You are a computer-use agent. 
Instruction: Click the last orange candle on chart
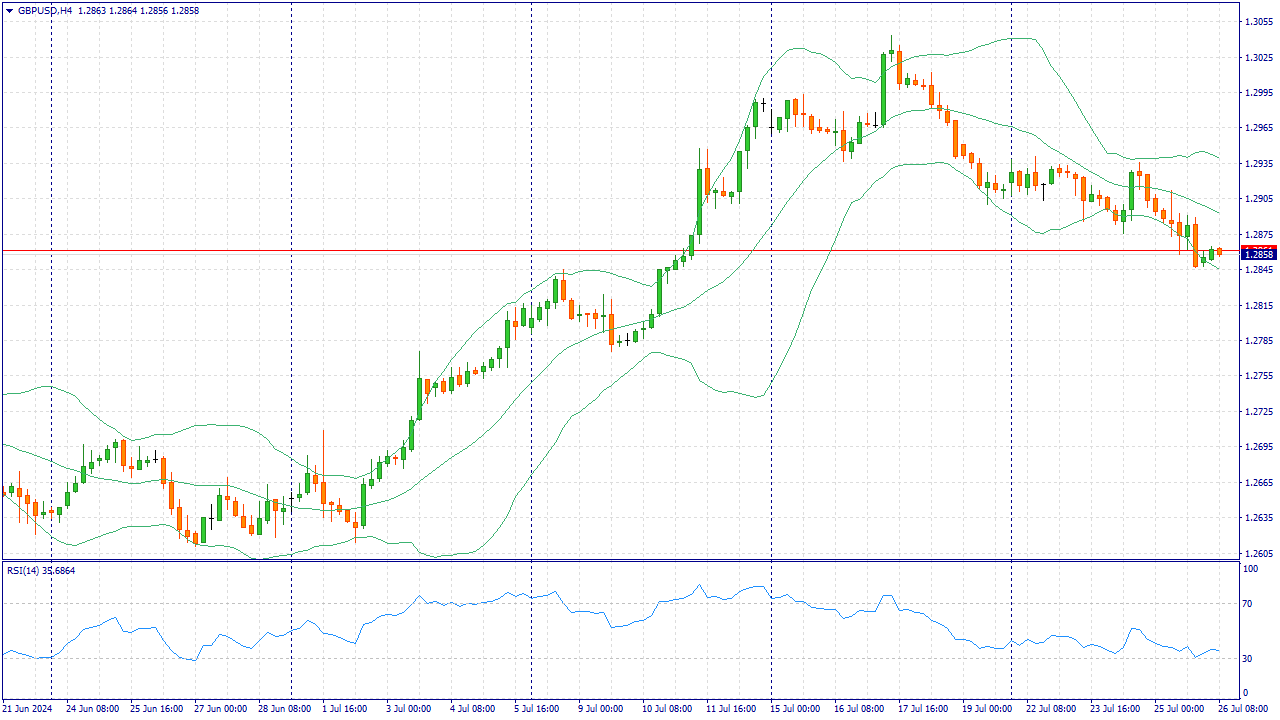click(1219, 251)
